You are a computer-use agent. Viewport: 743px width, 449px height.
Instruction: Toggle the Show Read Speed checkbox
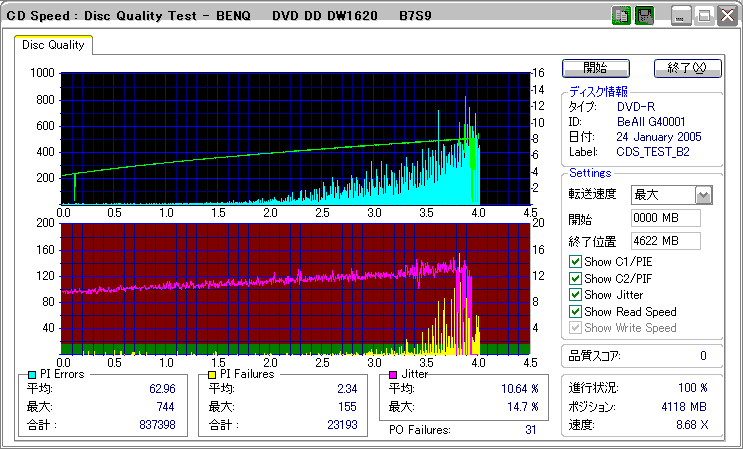click(575, 312)
